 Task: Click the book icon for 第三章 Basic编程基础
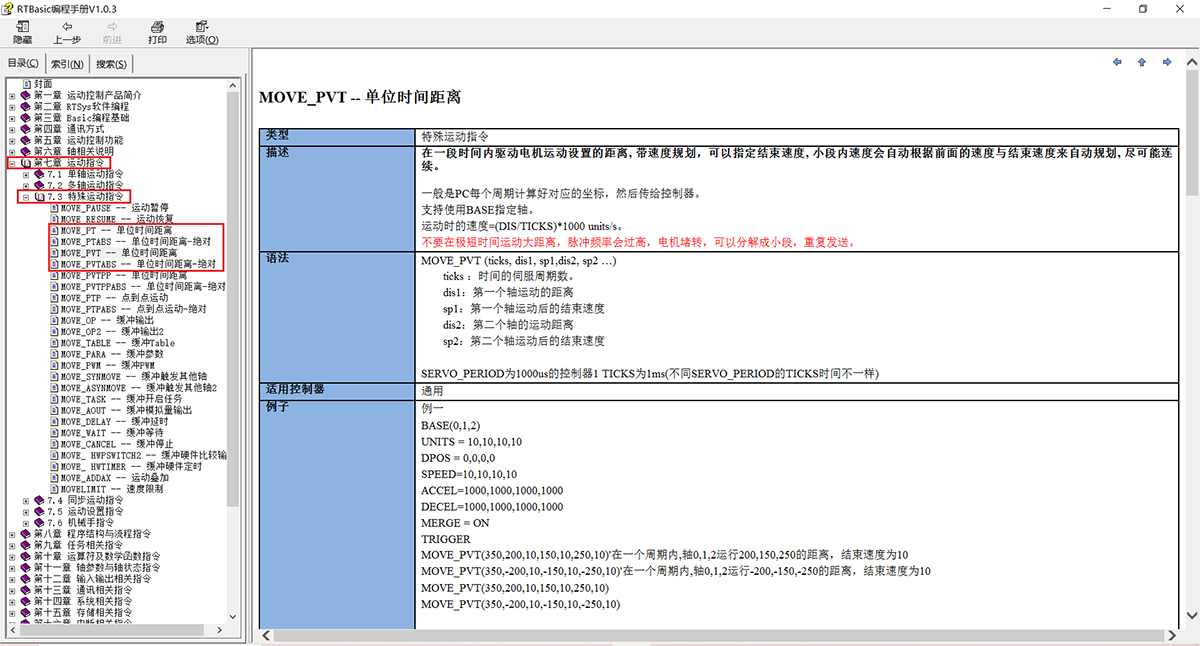pos(26,118)
